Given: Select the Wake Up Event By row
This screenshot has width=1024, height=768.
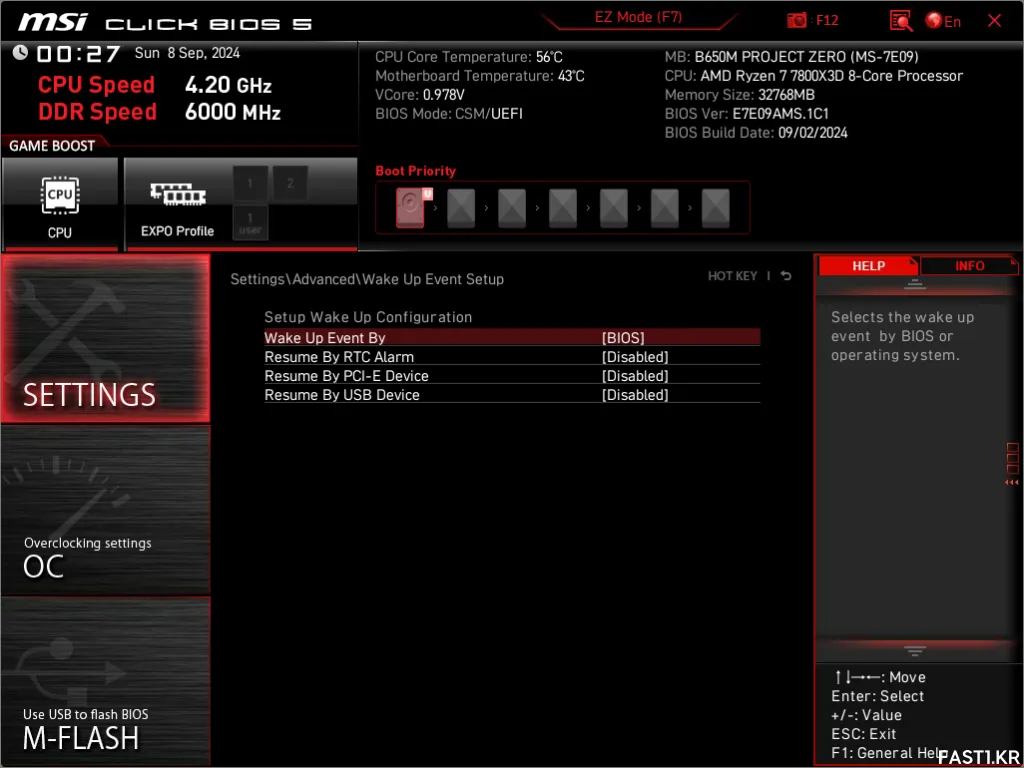Looking at the screenshot, I should (512, 338).
